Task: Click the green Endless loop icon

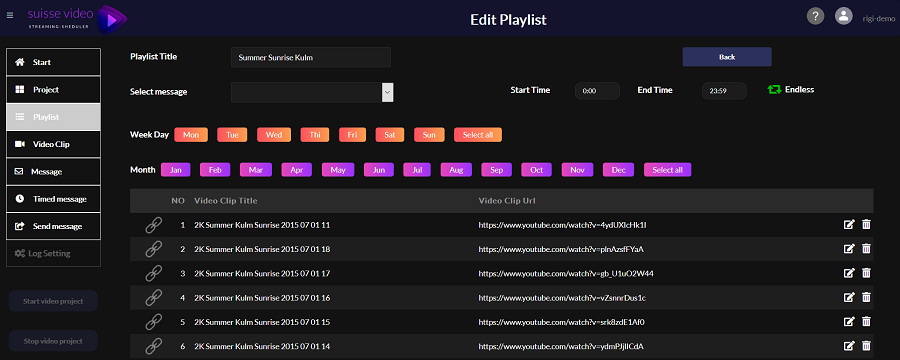Action: pos(774,90)
